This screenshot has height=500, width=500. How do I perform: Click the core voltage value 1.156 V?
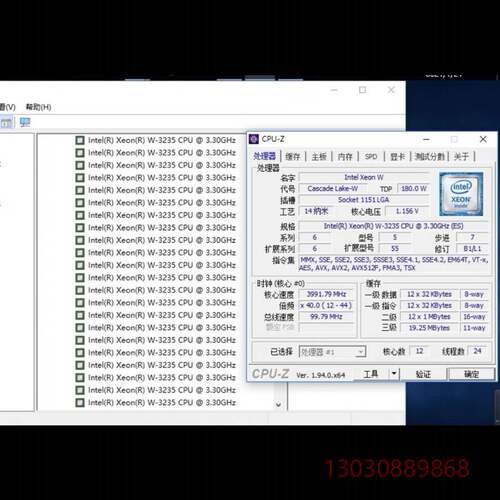click(407, 211)
